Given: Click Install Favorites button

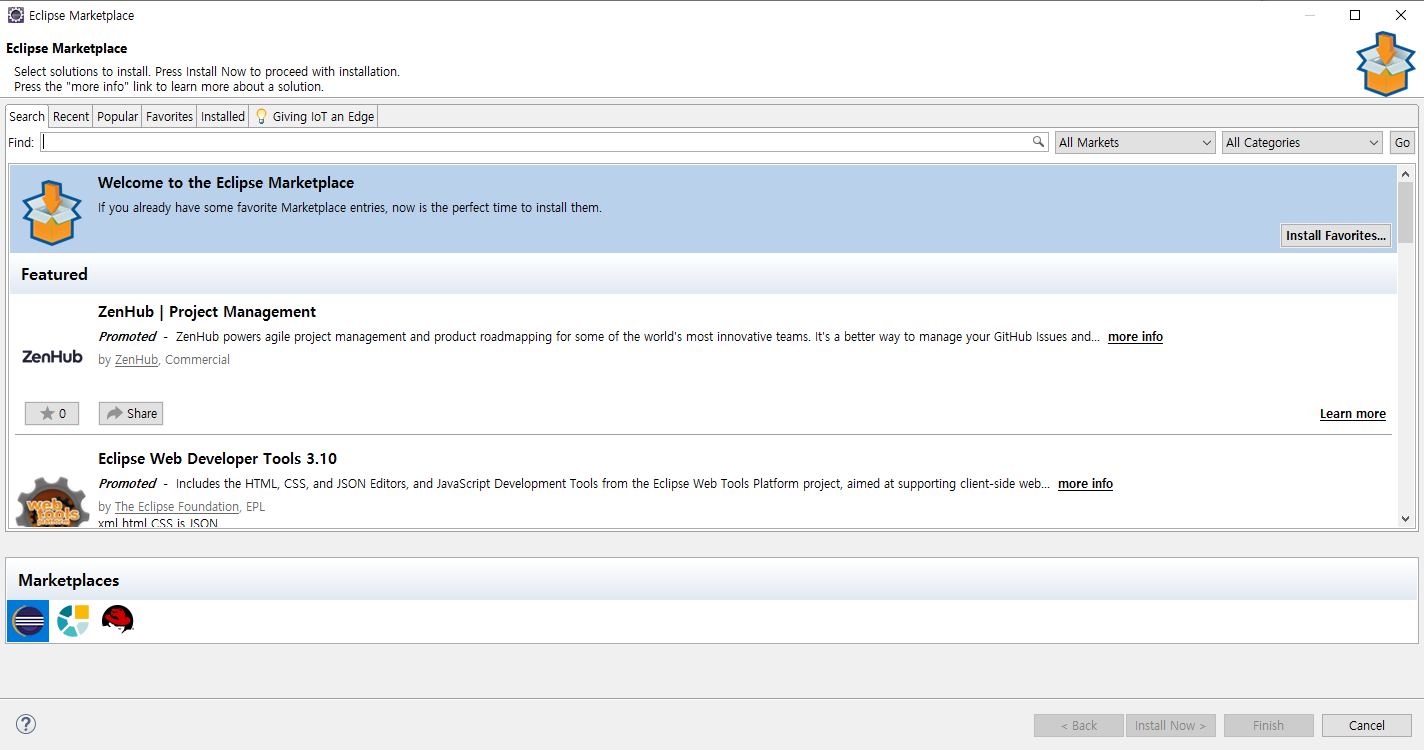Looking at the screenshot, I should (x=1336, y=235).
